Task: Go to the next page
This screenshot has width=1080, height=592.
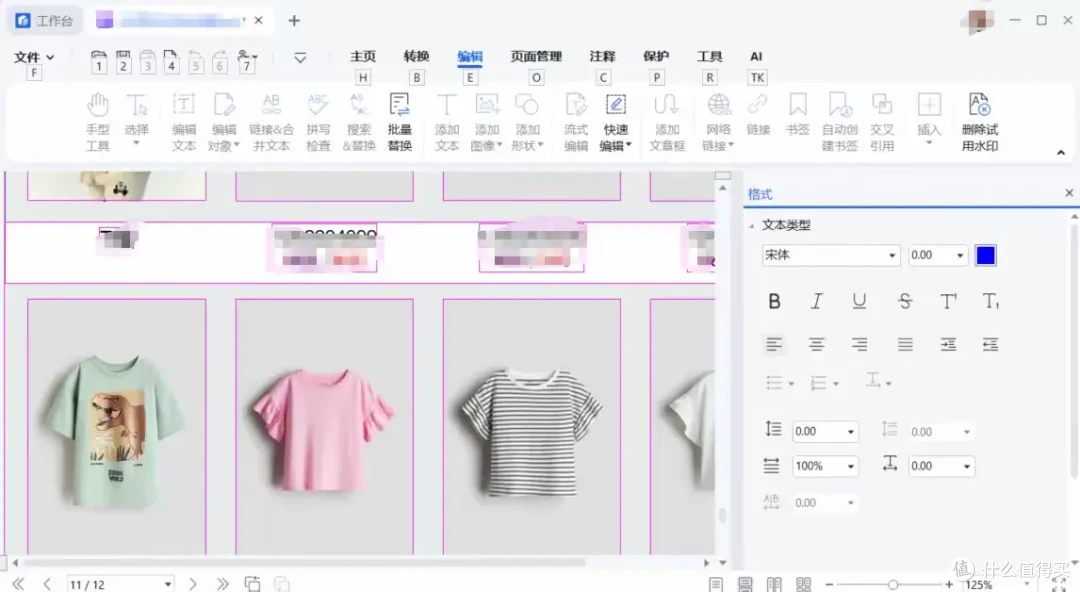Action: [x=193, y=584]
